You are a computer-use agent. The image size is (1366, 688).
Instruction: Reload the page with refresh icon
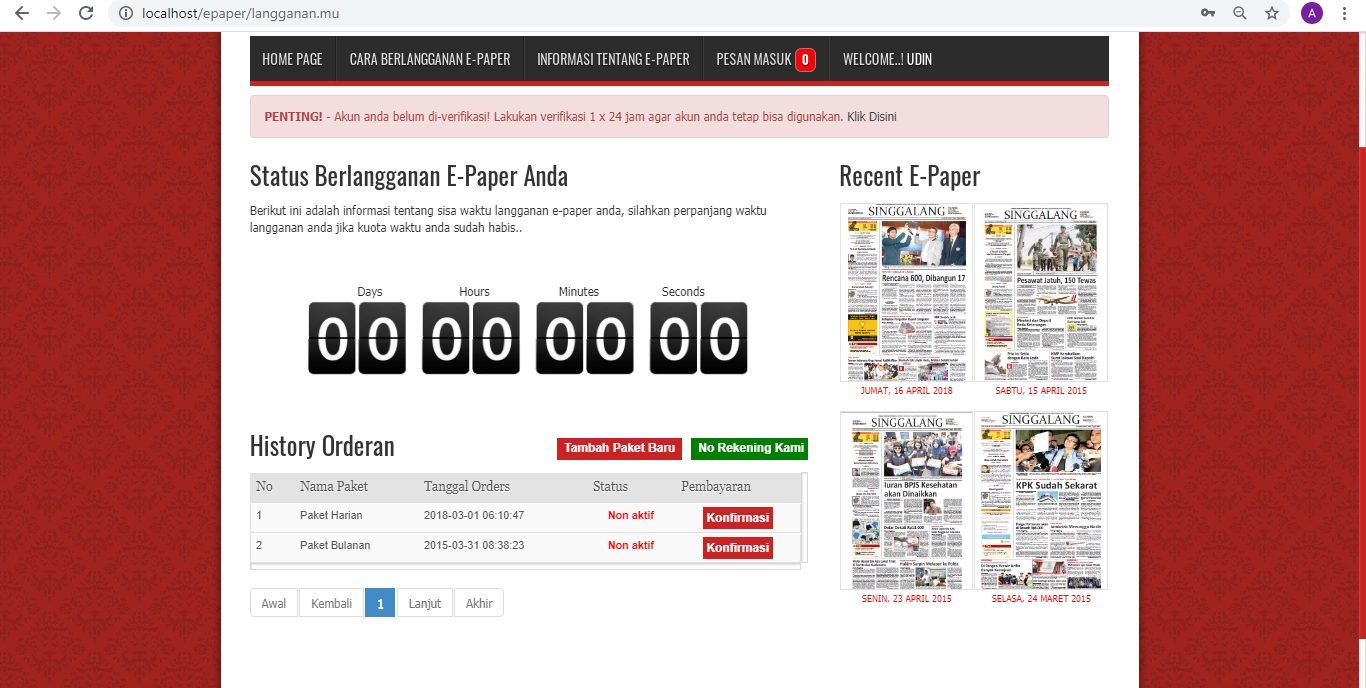coord(86,13)
